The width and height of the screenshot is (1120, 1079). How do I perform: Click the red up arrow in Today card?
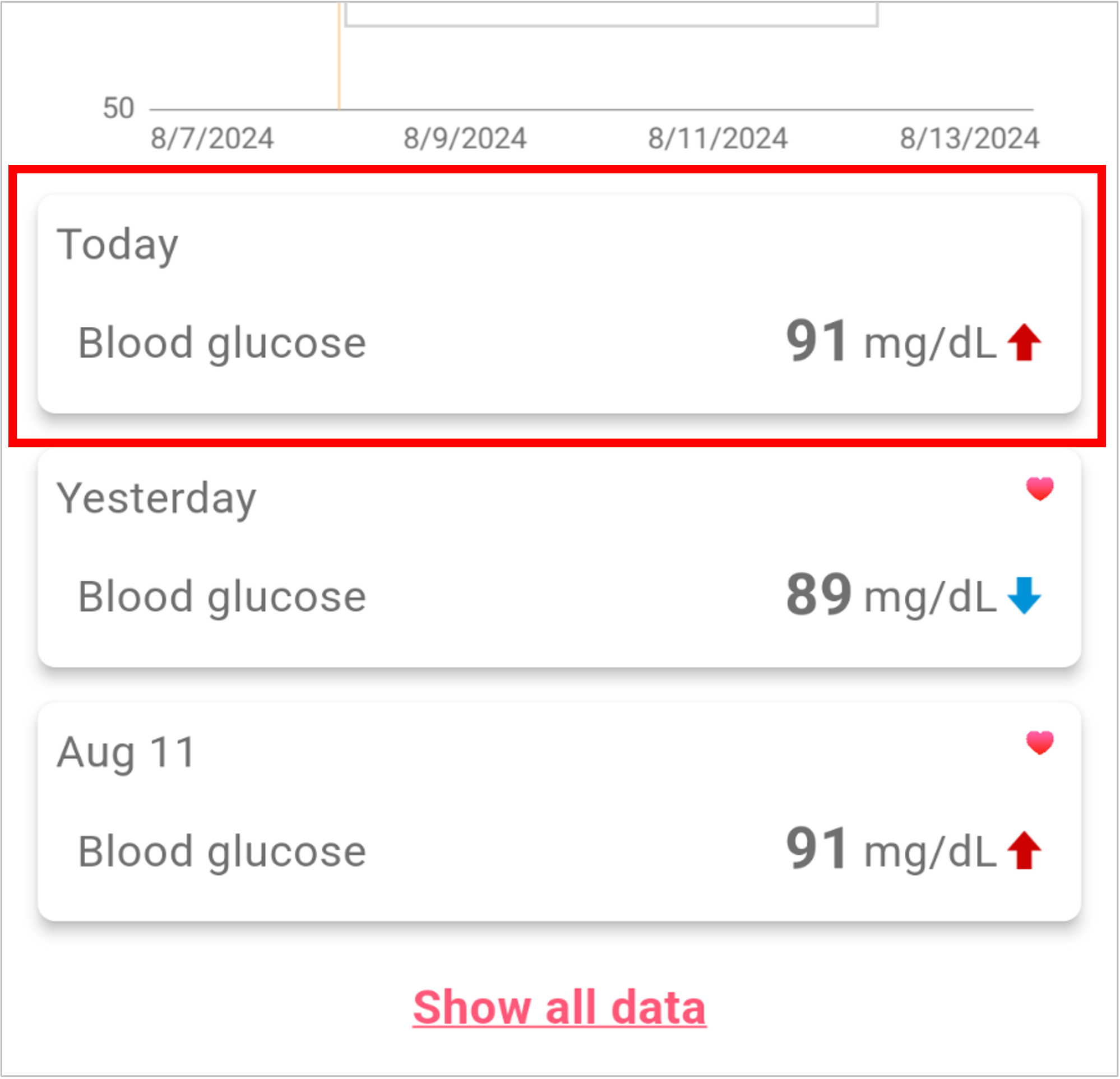(x=1024, y=343)
